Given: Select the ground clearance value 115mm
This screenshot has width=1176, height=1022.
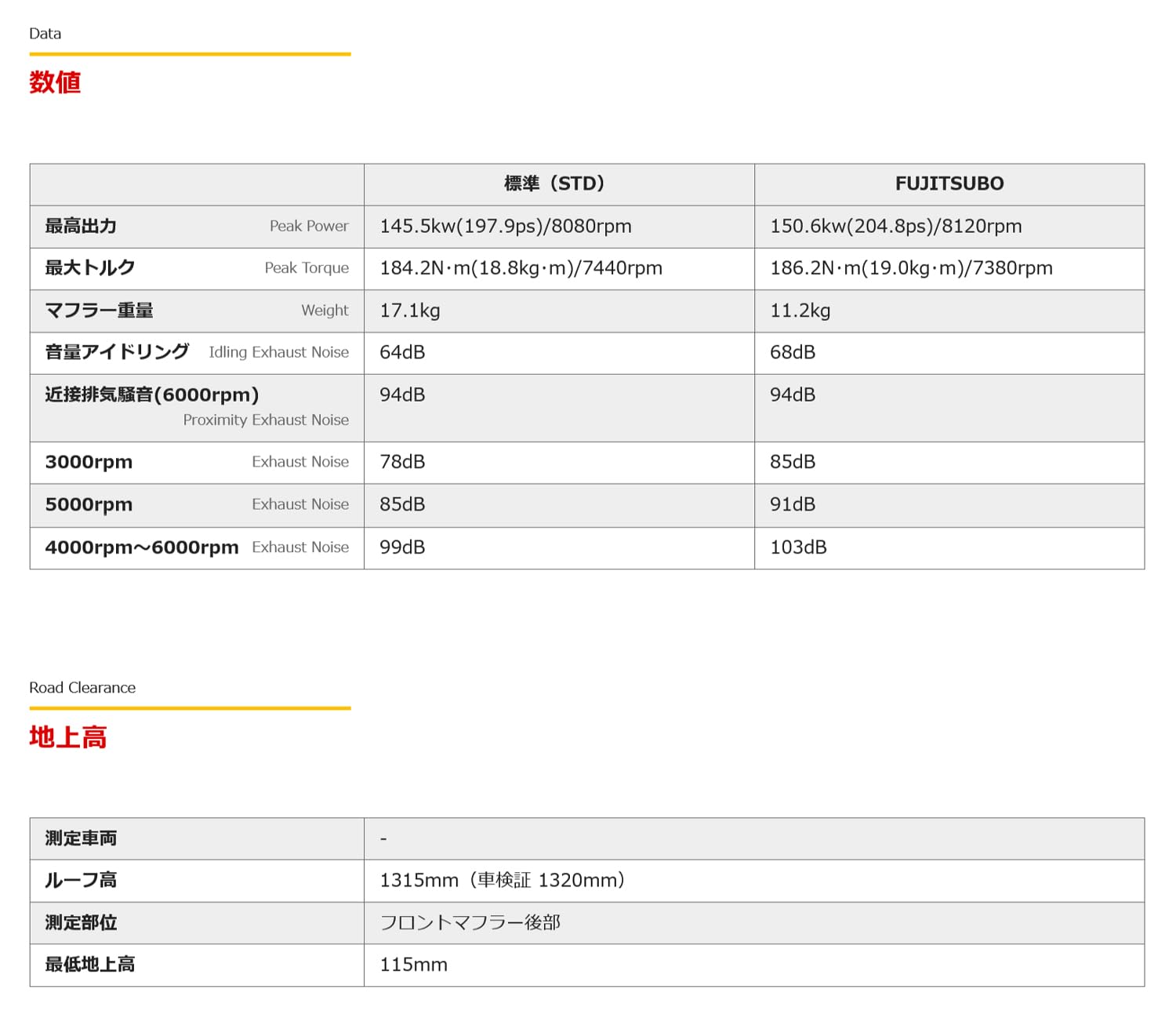Looking at the screenshot, I should click(x=413, y=965).
